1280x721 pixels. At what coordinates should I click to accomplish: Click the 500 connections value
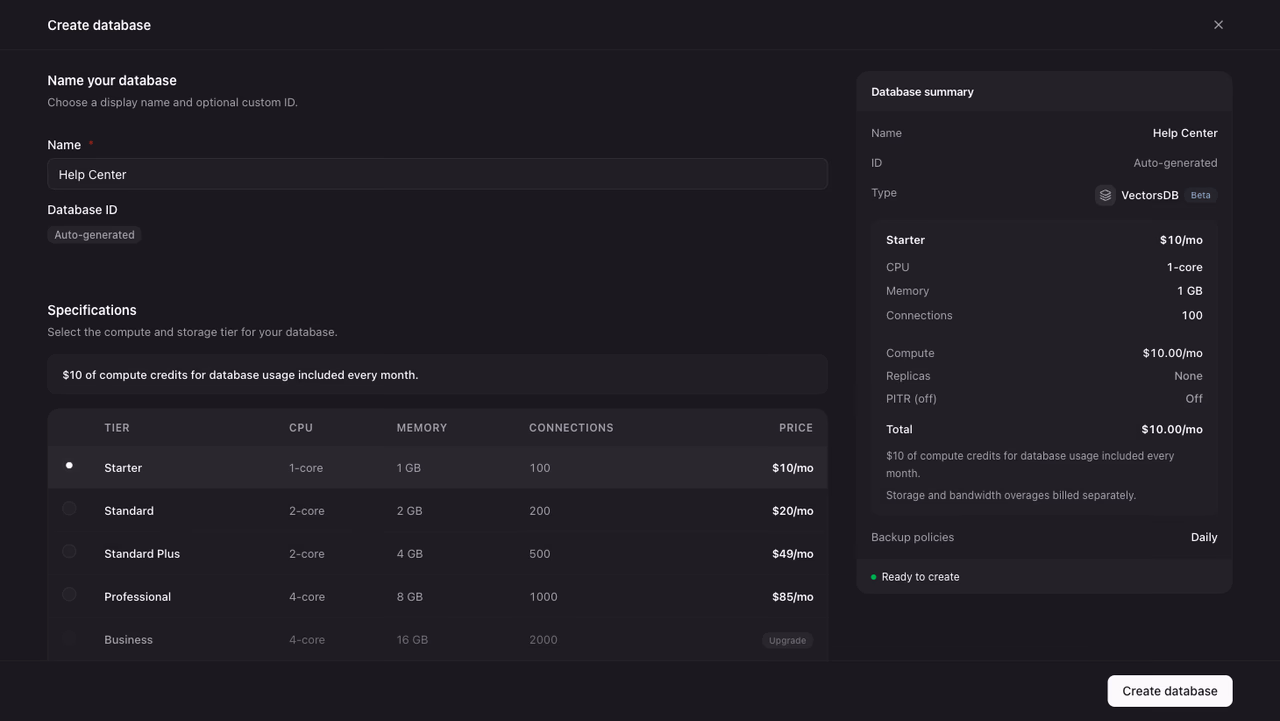540,554
